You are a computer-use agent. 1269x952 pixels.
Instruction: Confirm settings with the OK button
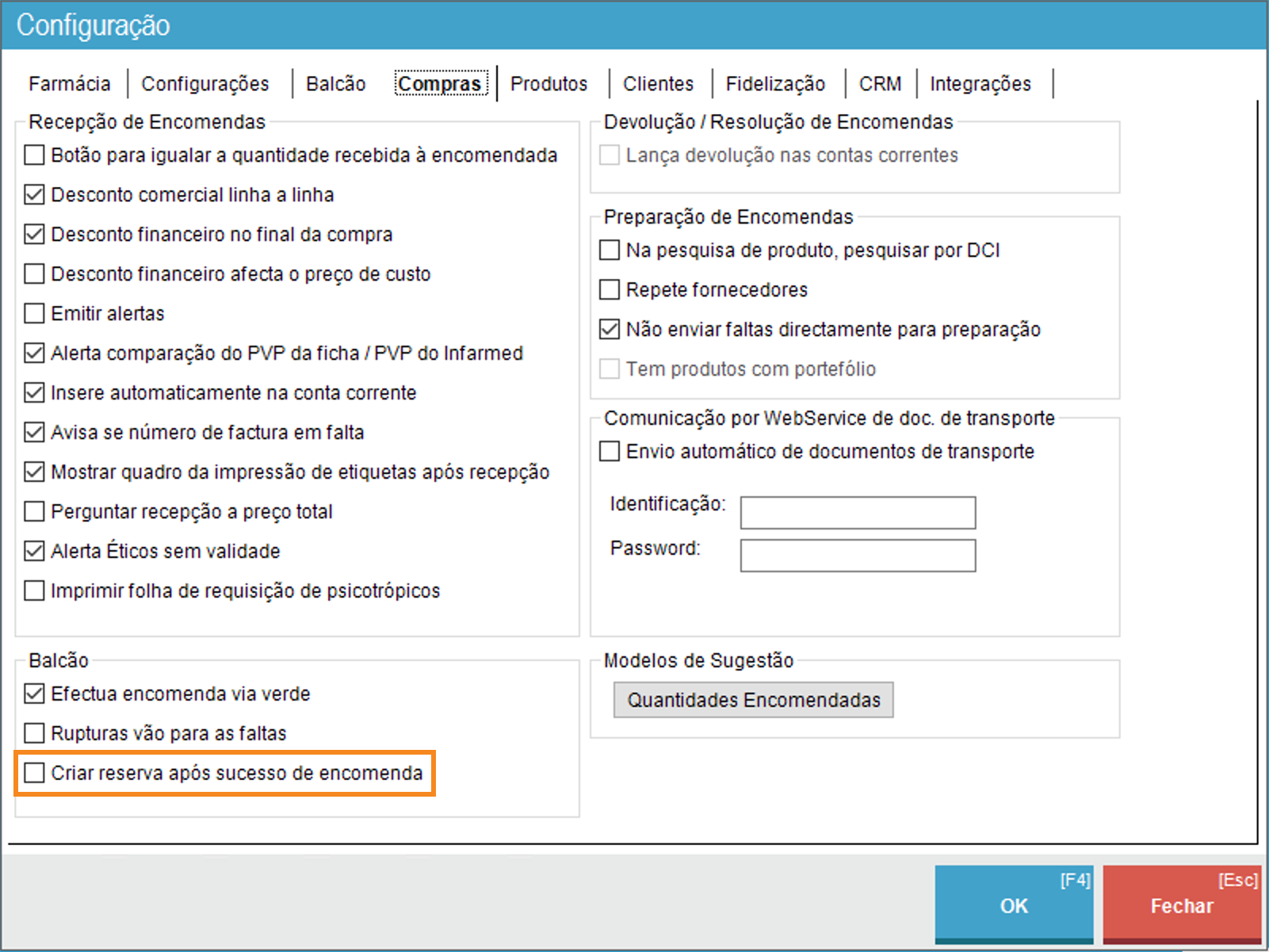point(1014,904)
